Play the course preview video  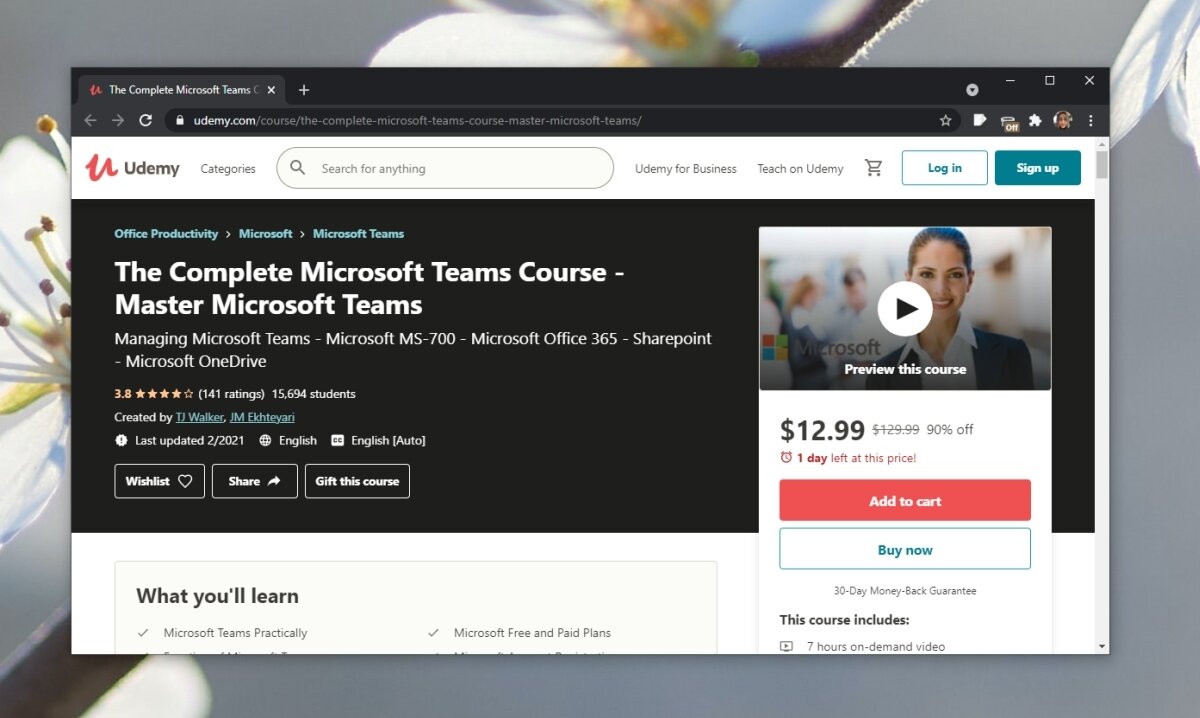pos(904,308)
